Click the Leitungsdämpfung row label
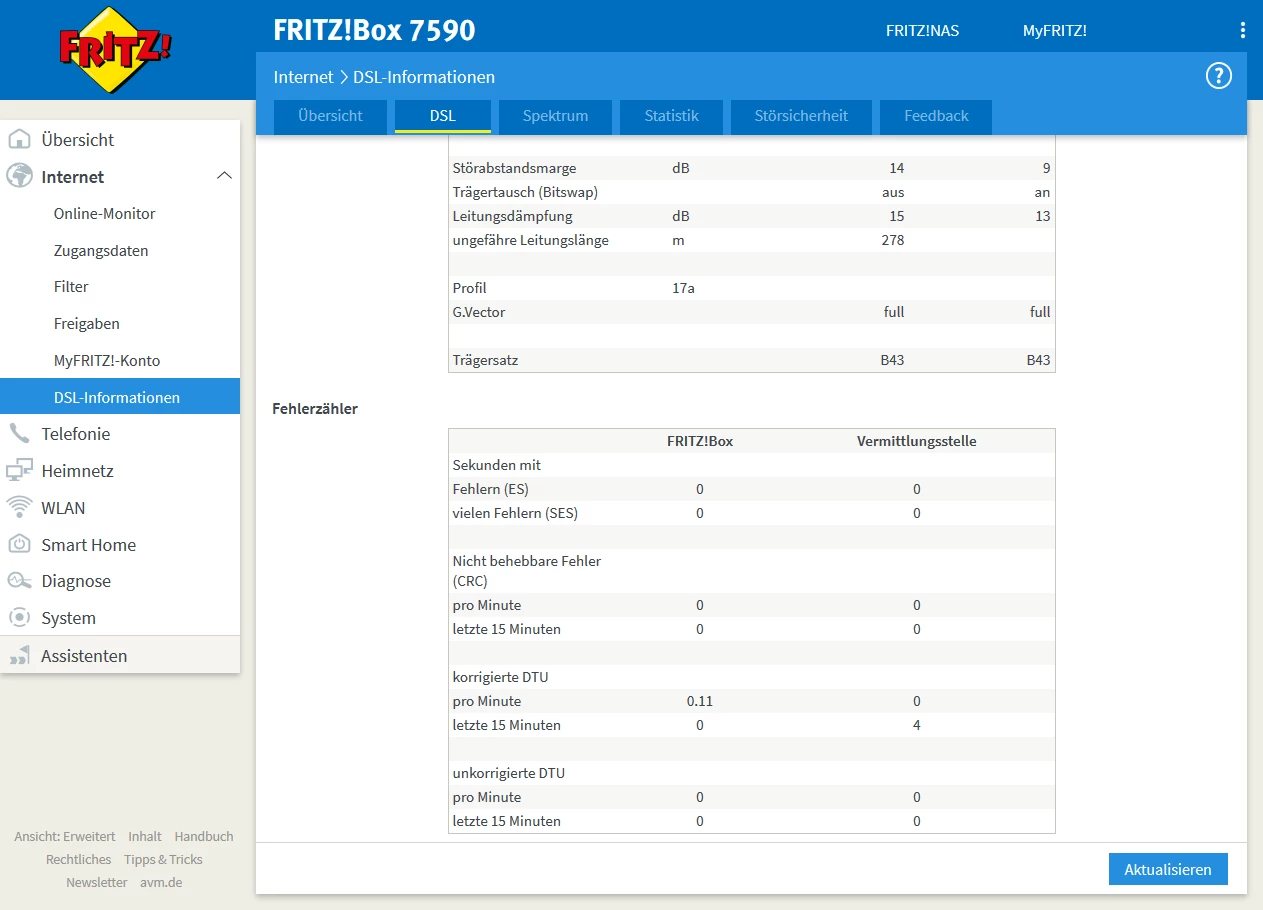Viewport: 1263px width, 910px height. [x=512, y=216]
